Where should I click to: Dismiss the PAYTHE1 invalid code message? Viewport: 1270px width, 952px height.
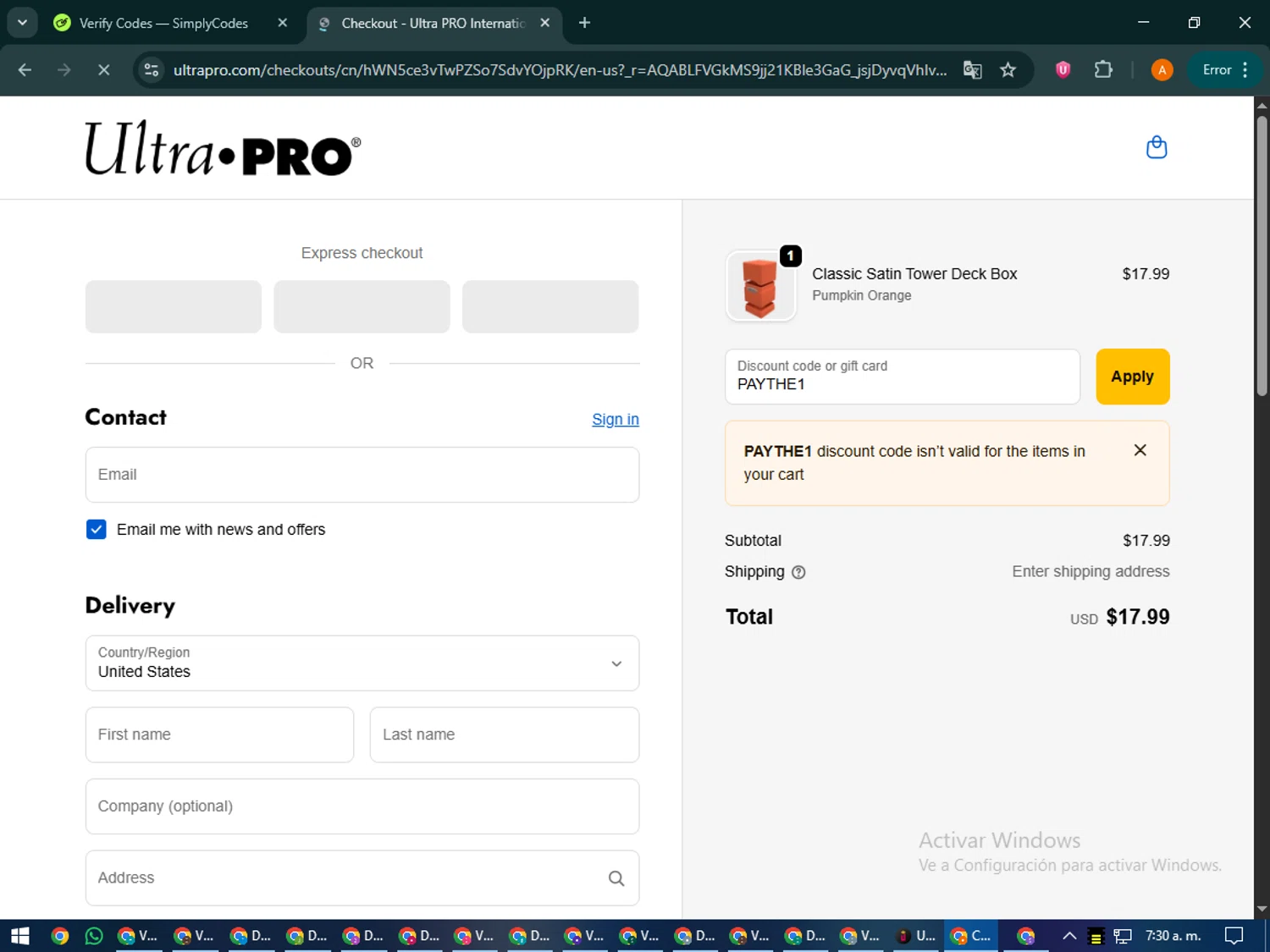(x=1140, y=450)
